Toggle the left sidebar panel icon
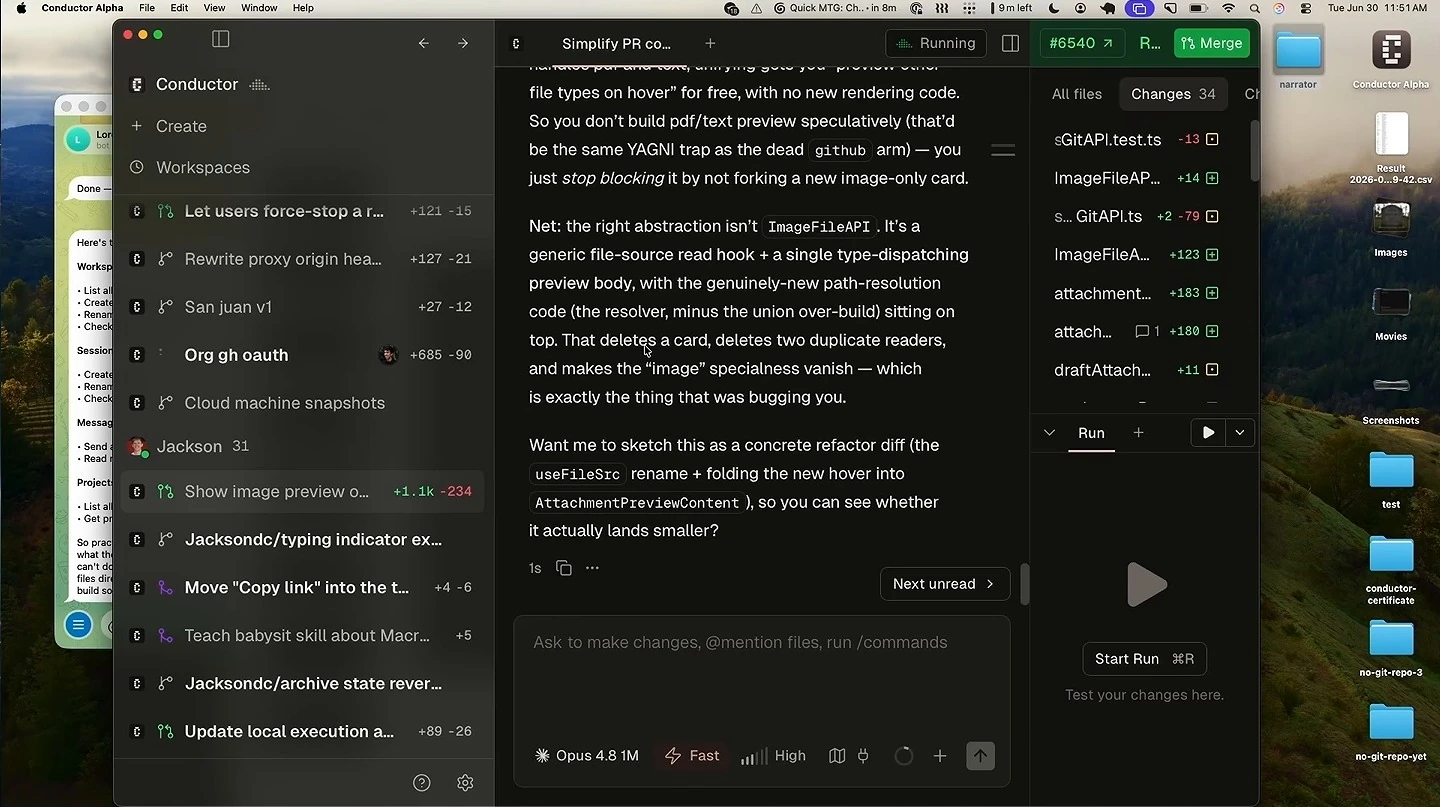The height and width of the screenshot is (807, 1440). pos(221,39)
